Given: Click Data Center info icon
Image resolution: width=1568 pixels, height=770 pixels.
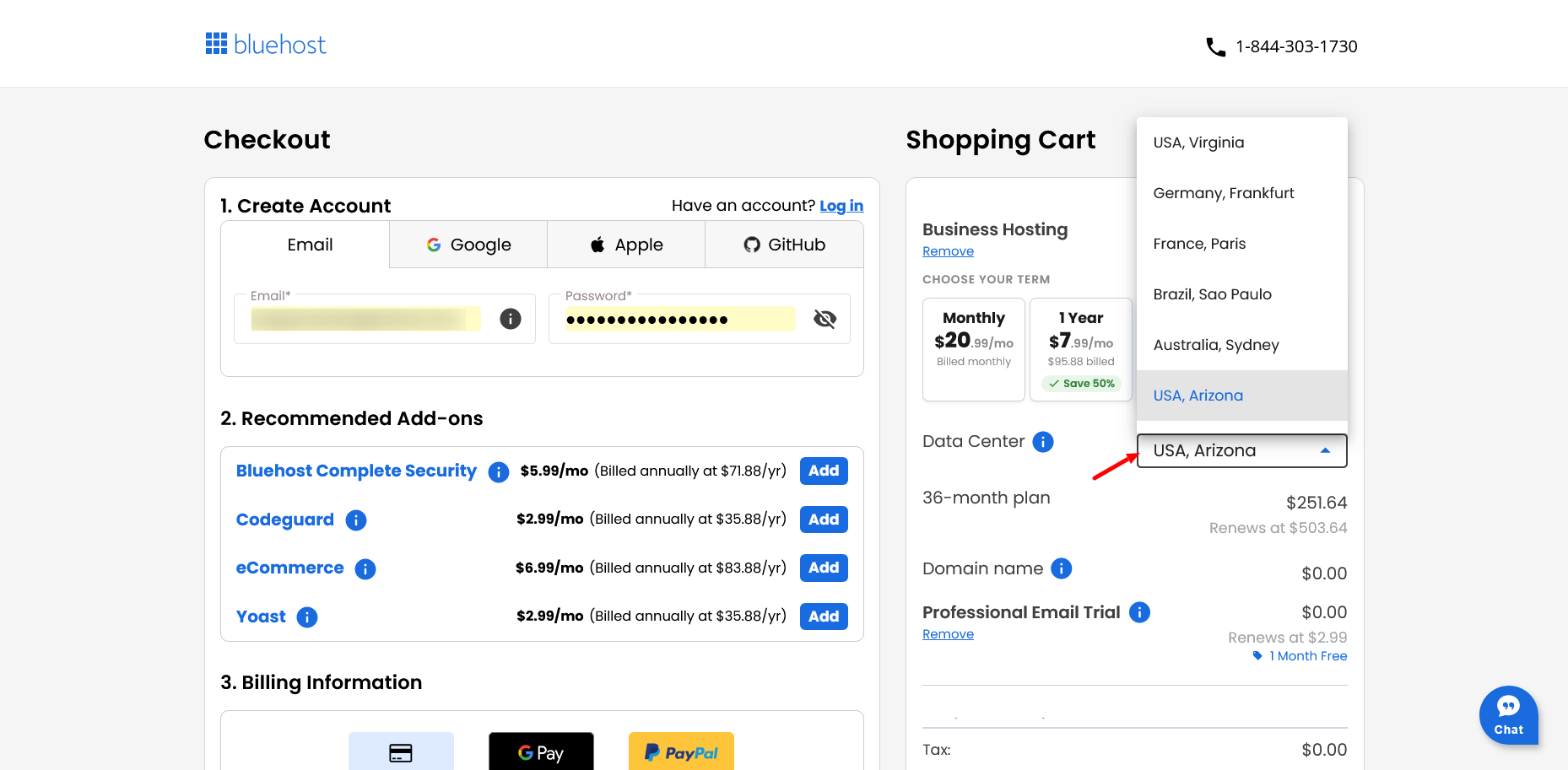Looking at the screenshot, I should tap(1043, 442).
